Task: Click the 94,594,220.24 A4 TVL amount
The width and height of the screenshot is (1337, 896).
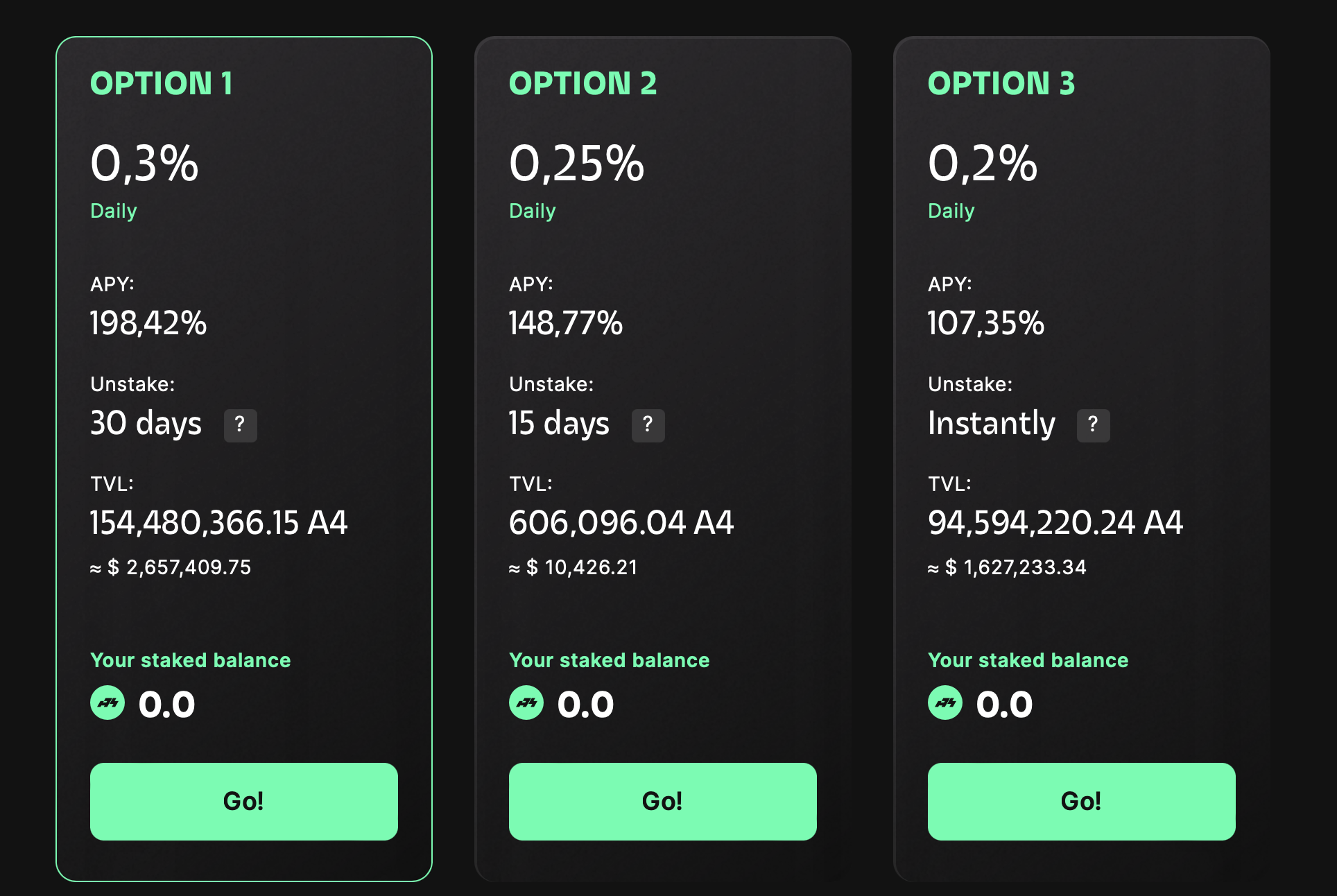Action: click(x=1055, y=523)
